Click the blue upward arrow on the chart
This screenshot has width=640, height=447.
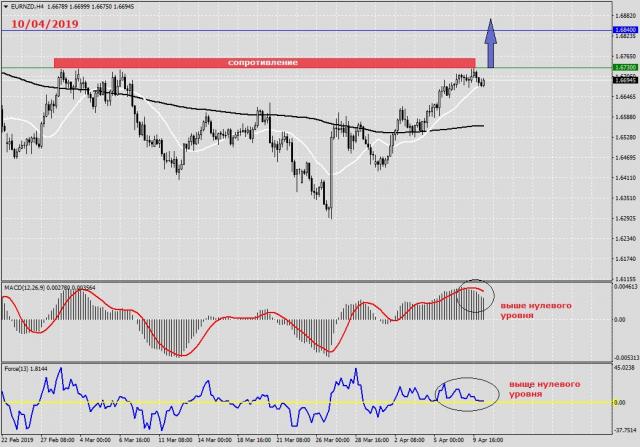[490, 47]
